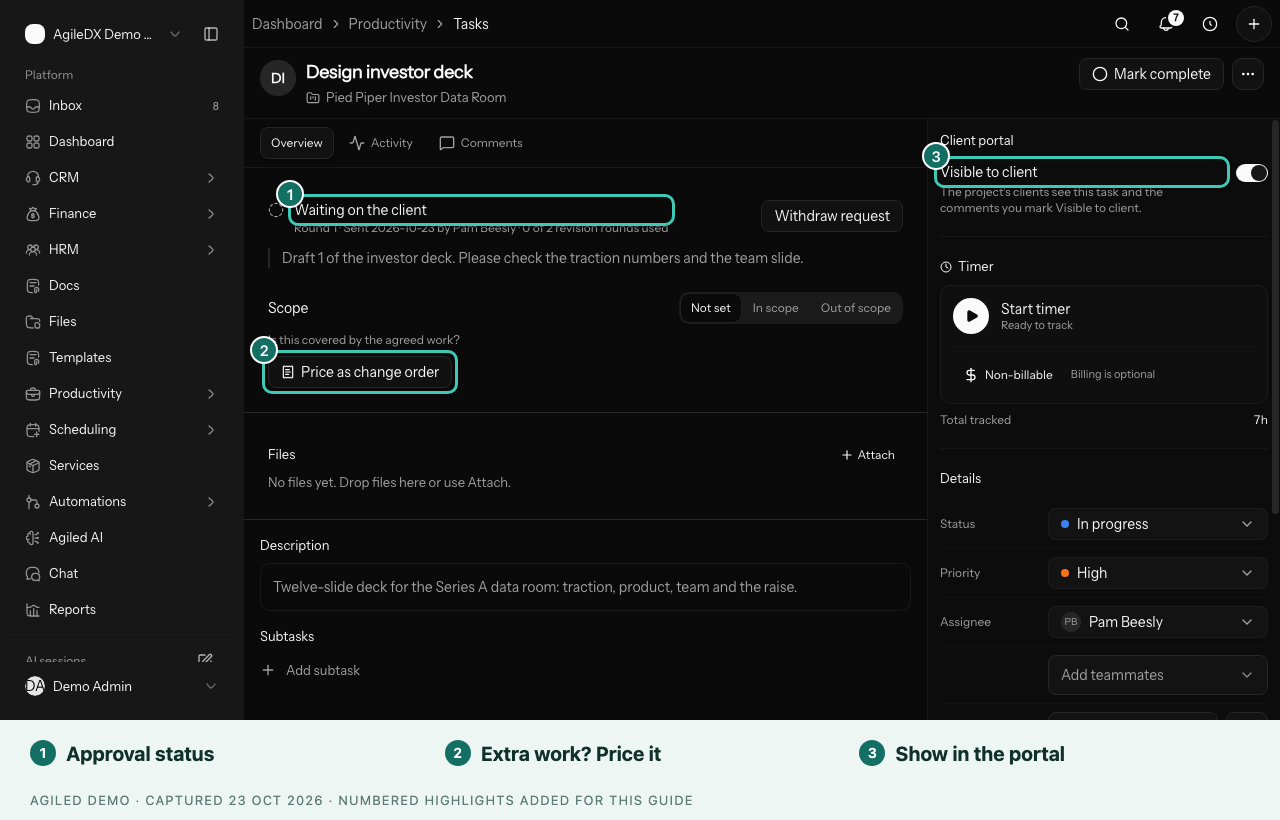The height and width of the screenshot is (820, 1280).
Task: Click the dollar Non-billable icon
Action: [970, 375]
